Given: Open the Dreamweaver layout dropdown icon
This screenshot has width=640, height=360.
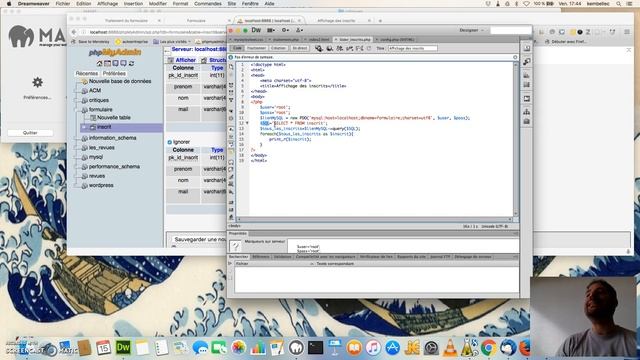Looking at the screenshot, I should 271,30.
